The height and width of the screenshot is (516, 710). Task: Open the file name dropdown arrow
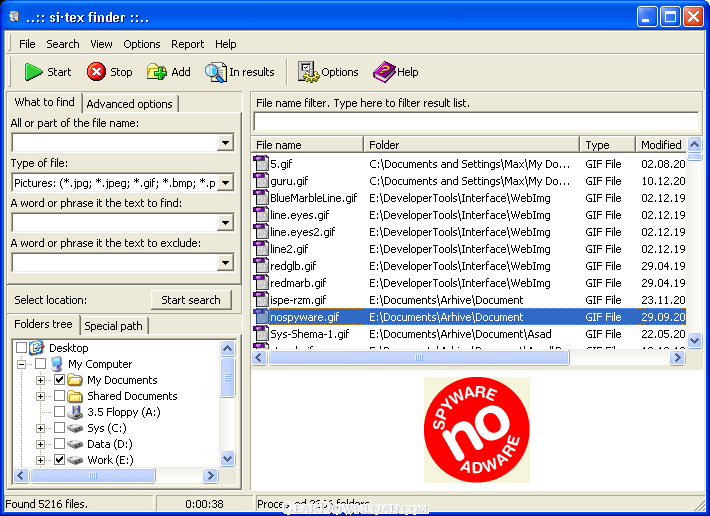pyautogui.click(x=225, y=143)
